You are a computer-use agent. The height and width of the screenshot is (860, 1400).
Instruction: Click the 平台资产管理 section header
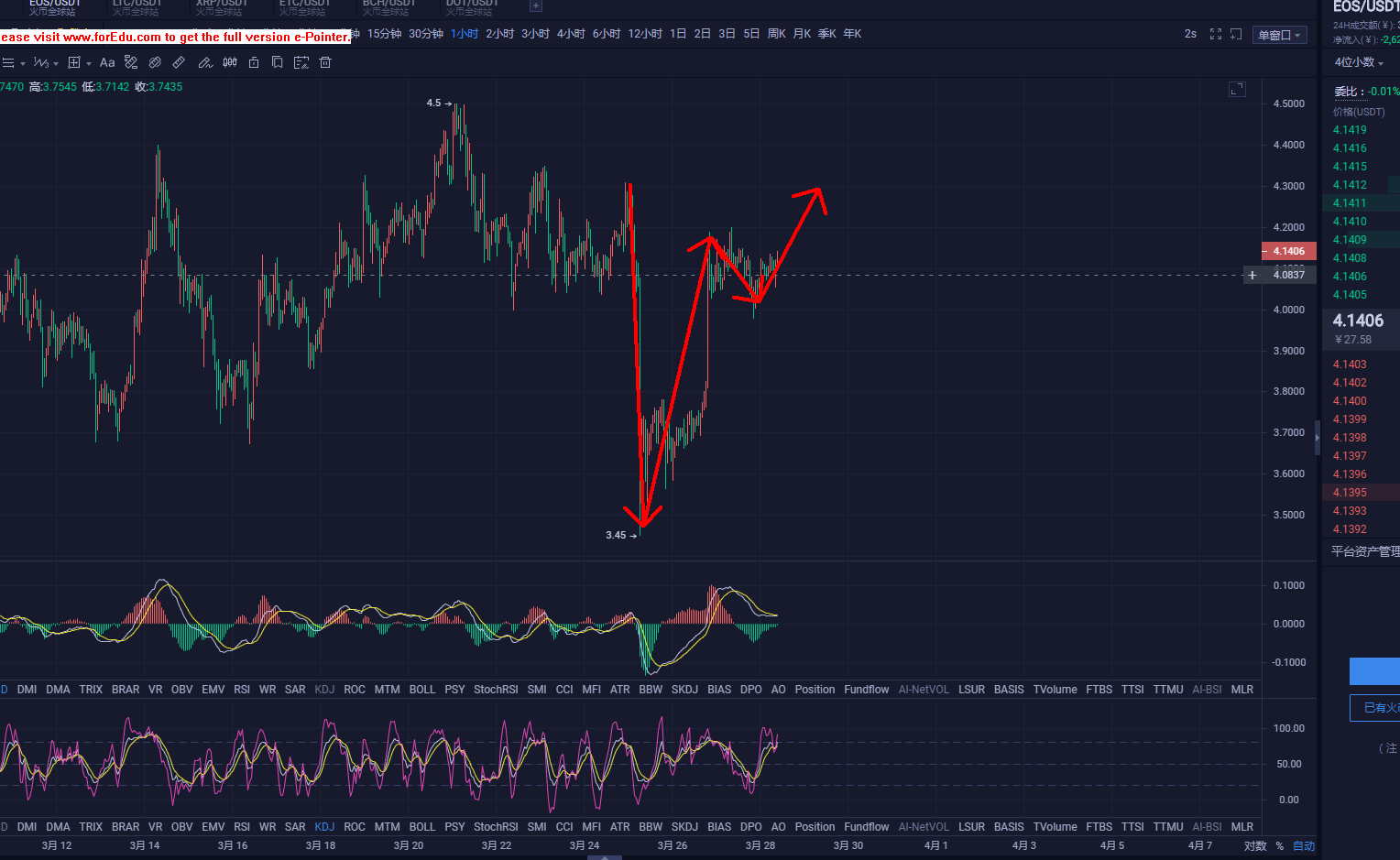click(x=1365, y=551)
